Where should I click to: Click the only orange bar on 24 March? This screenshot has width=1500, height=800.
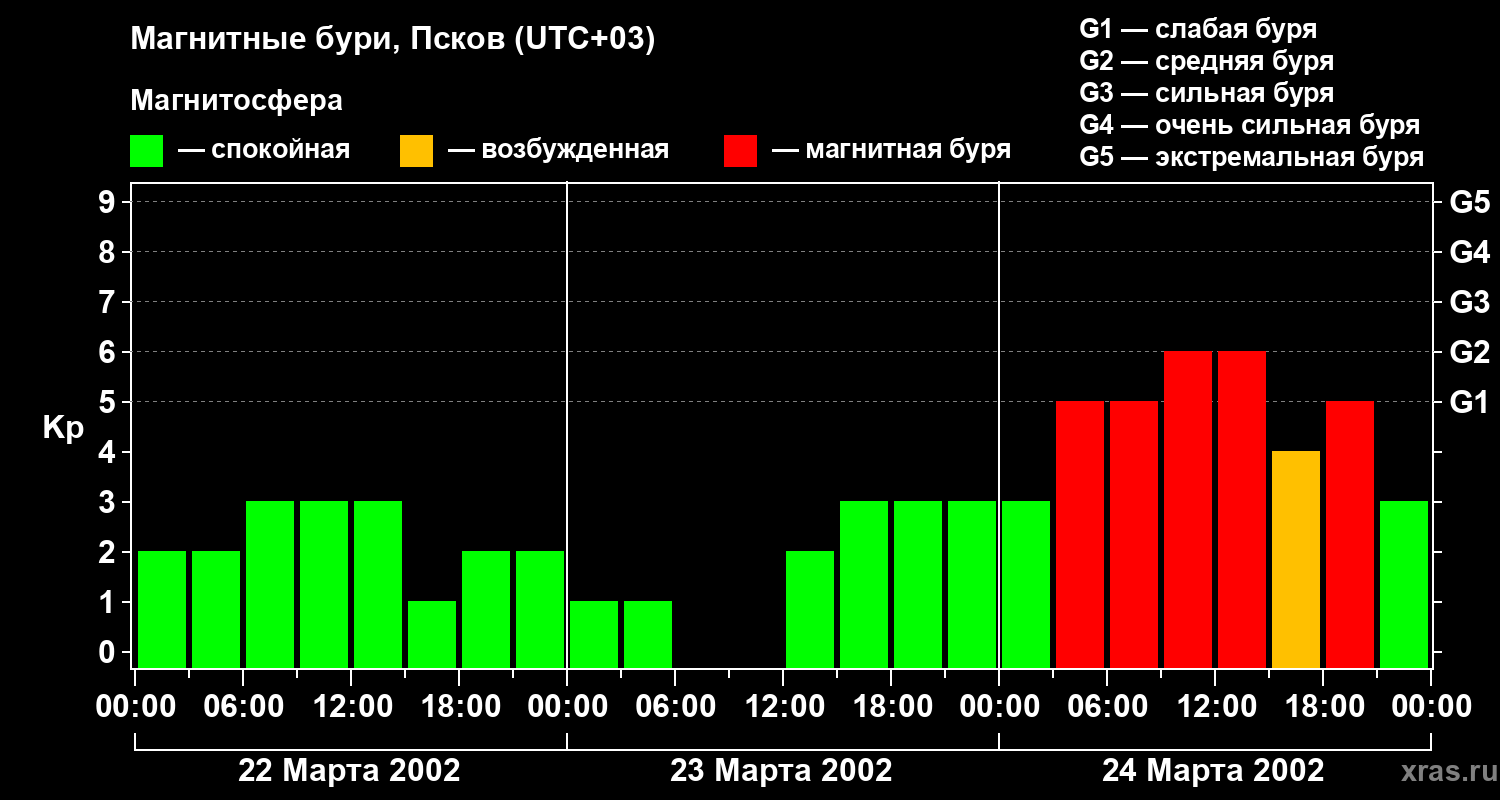coord(1296,559)
